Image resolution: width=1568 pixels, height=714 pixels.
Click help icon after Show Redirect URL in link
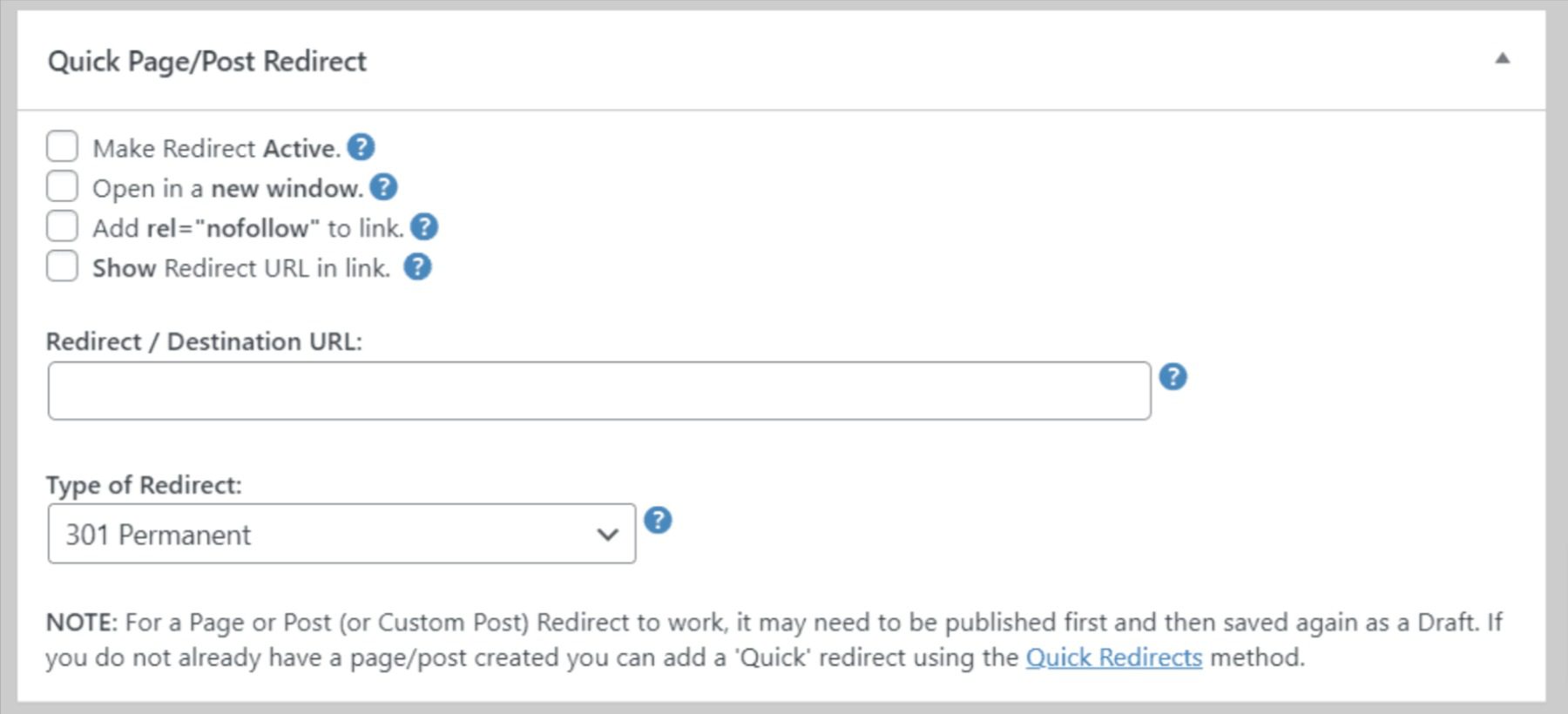(417, 267)
